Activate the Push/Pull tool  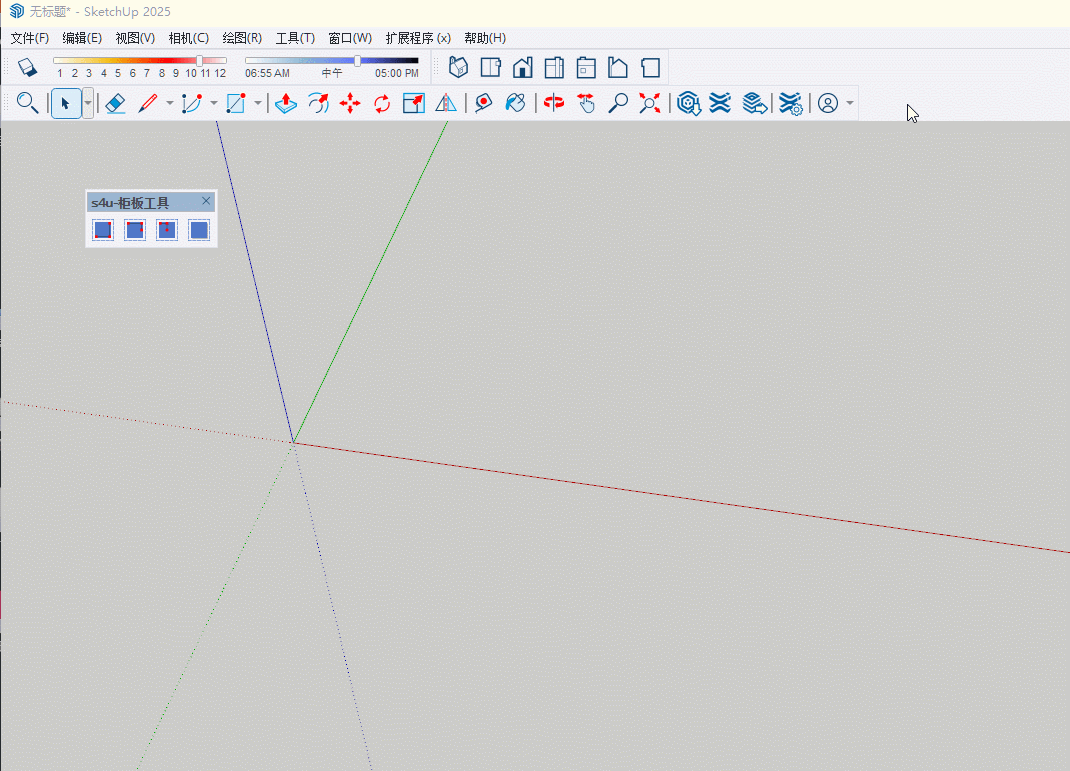pyautogui.click(x=286, y=103)
